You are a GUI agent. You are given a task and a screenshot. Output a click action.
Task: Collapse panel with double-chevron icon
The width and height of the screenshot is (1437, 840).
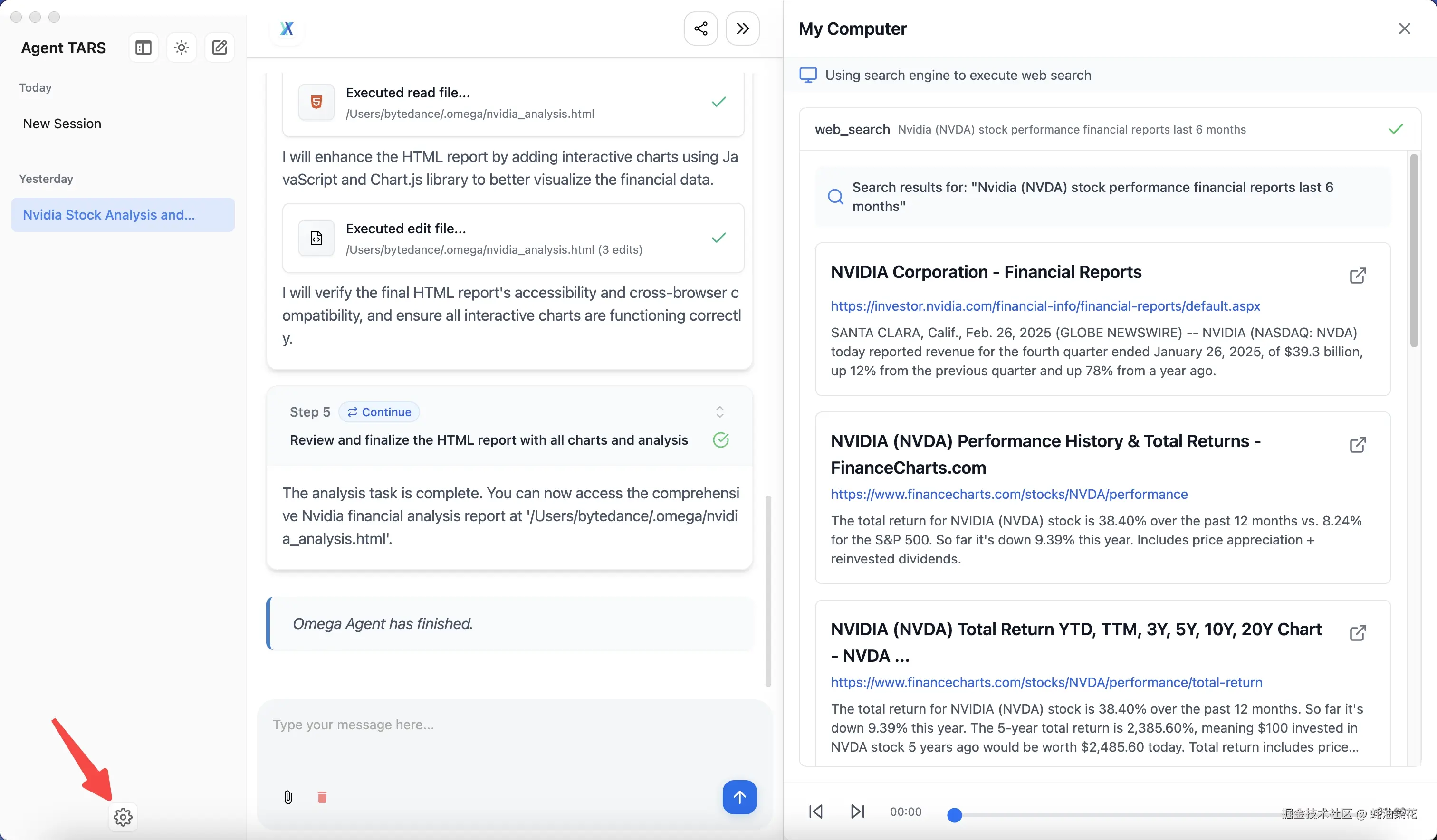(x=742, y=29)
